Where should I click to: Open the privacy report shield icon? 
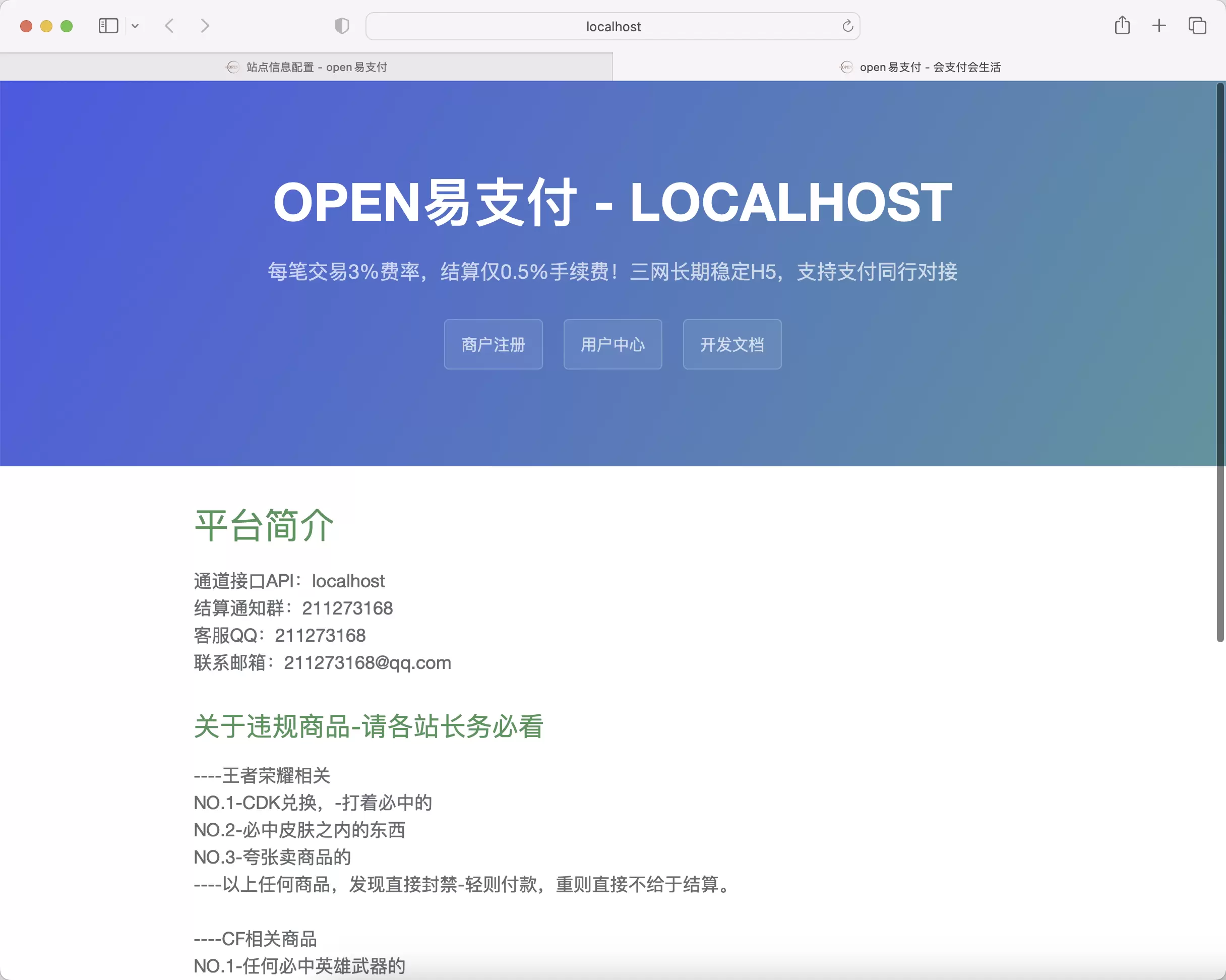[x=342, y=26]
